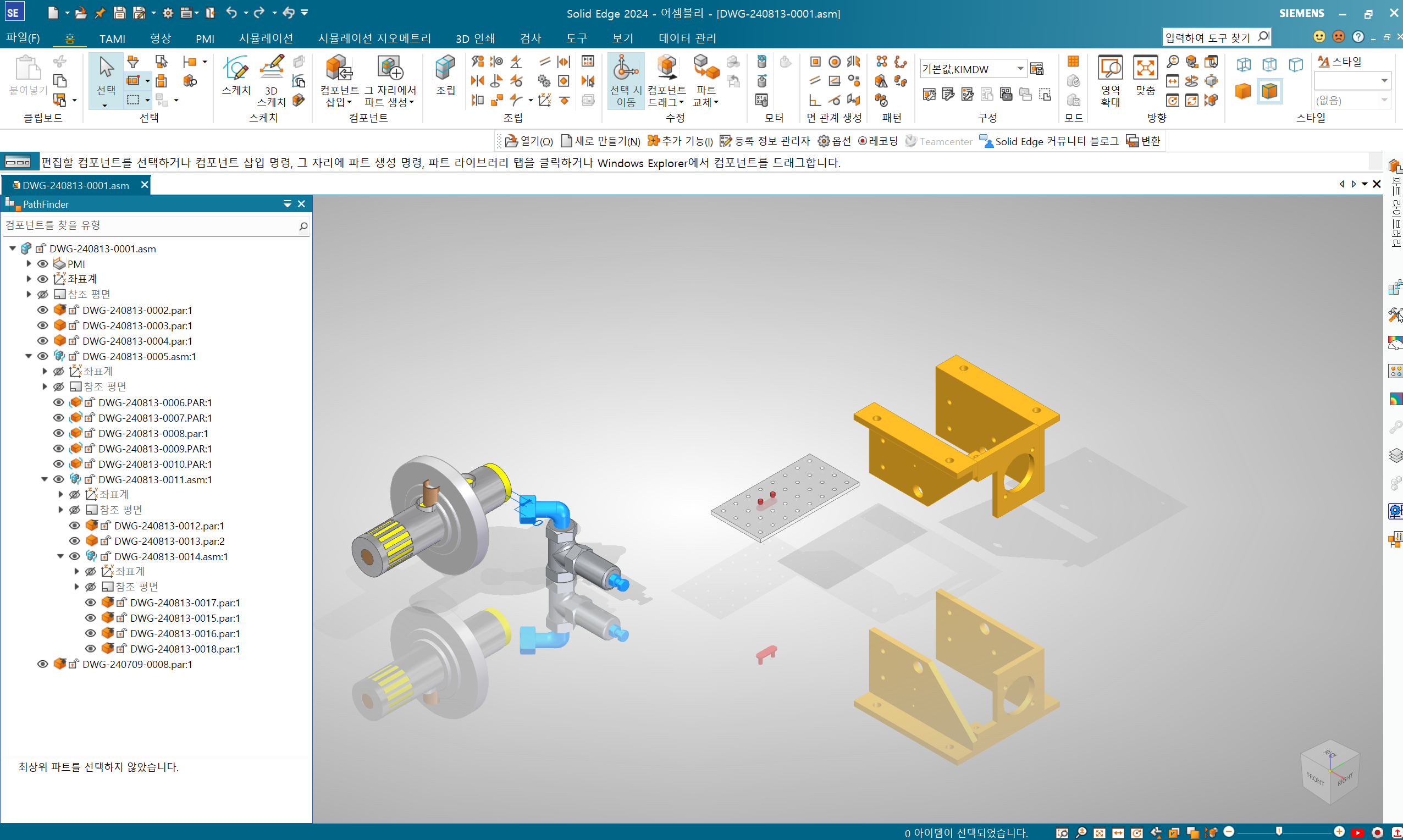Open the Solid Edge 커뮤니티 블로그 link
This screenshot has width=1403, height=840.
(x=1049, y=141)
